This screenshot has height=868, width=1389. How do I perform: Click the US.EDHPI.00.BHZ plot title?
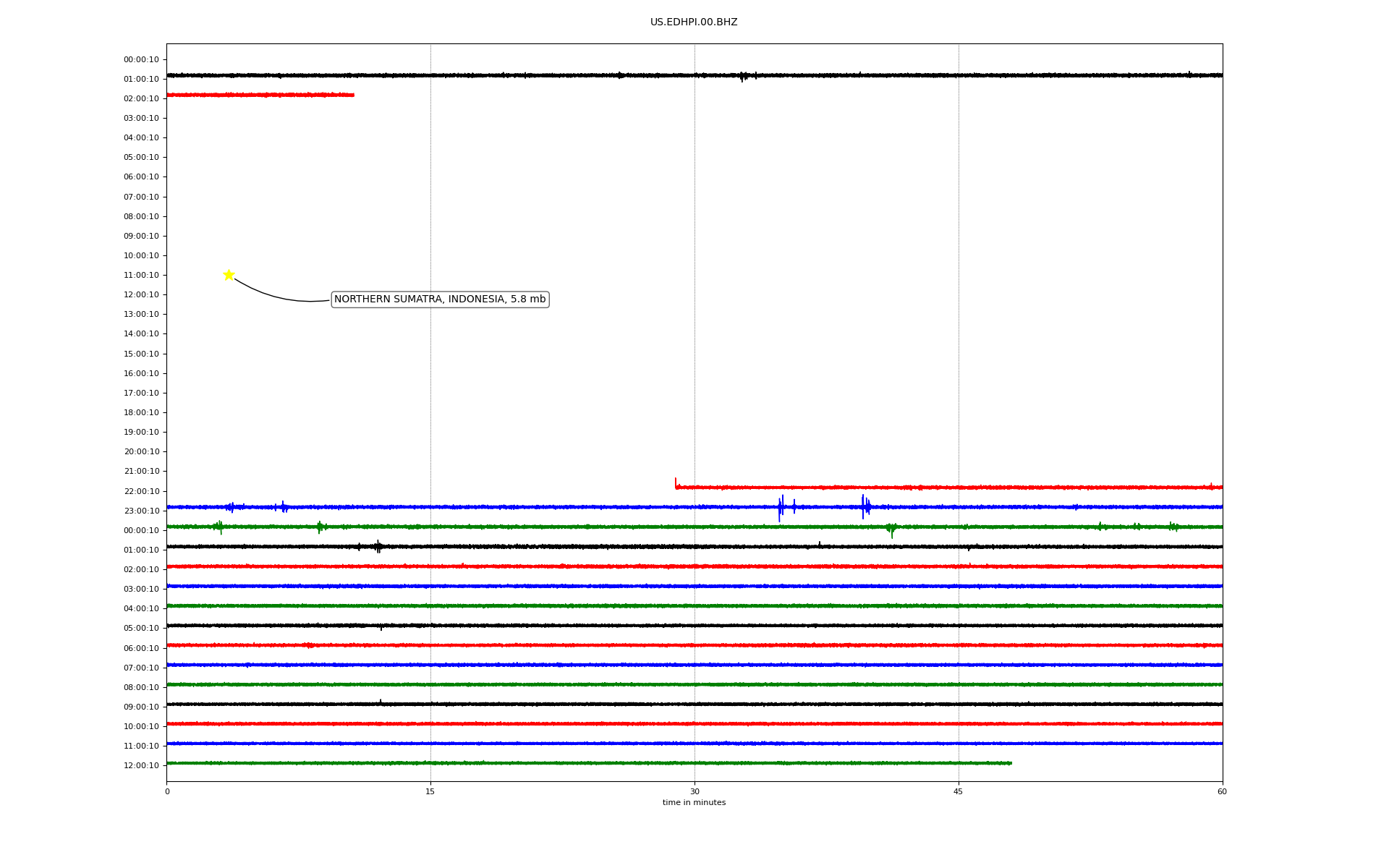(693, 22)
